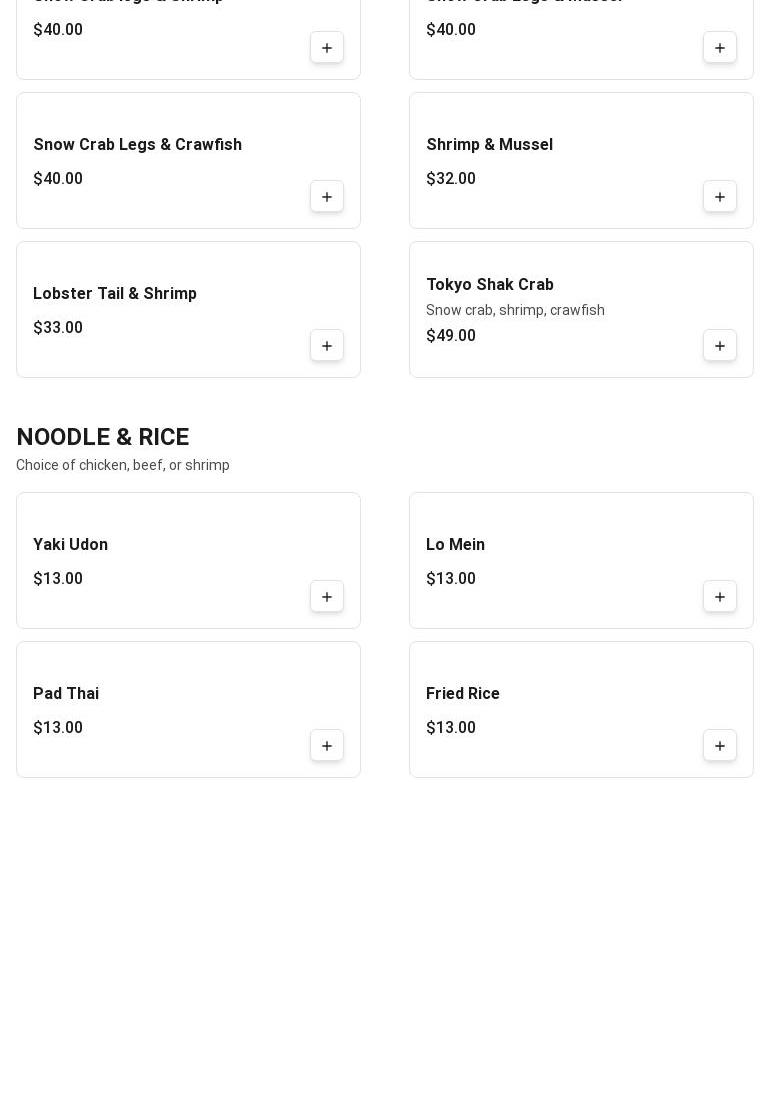View the Fried Rice item name

click(x=463, y=694)
